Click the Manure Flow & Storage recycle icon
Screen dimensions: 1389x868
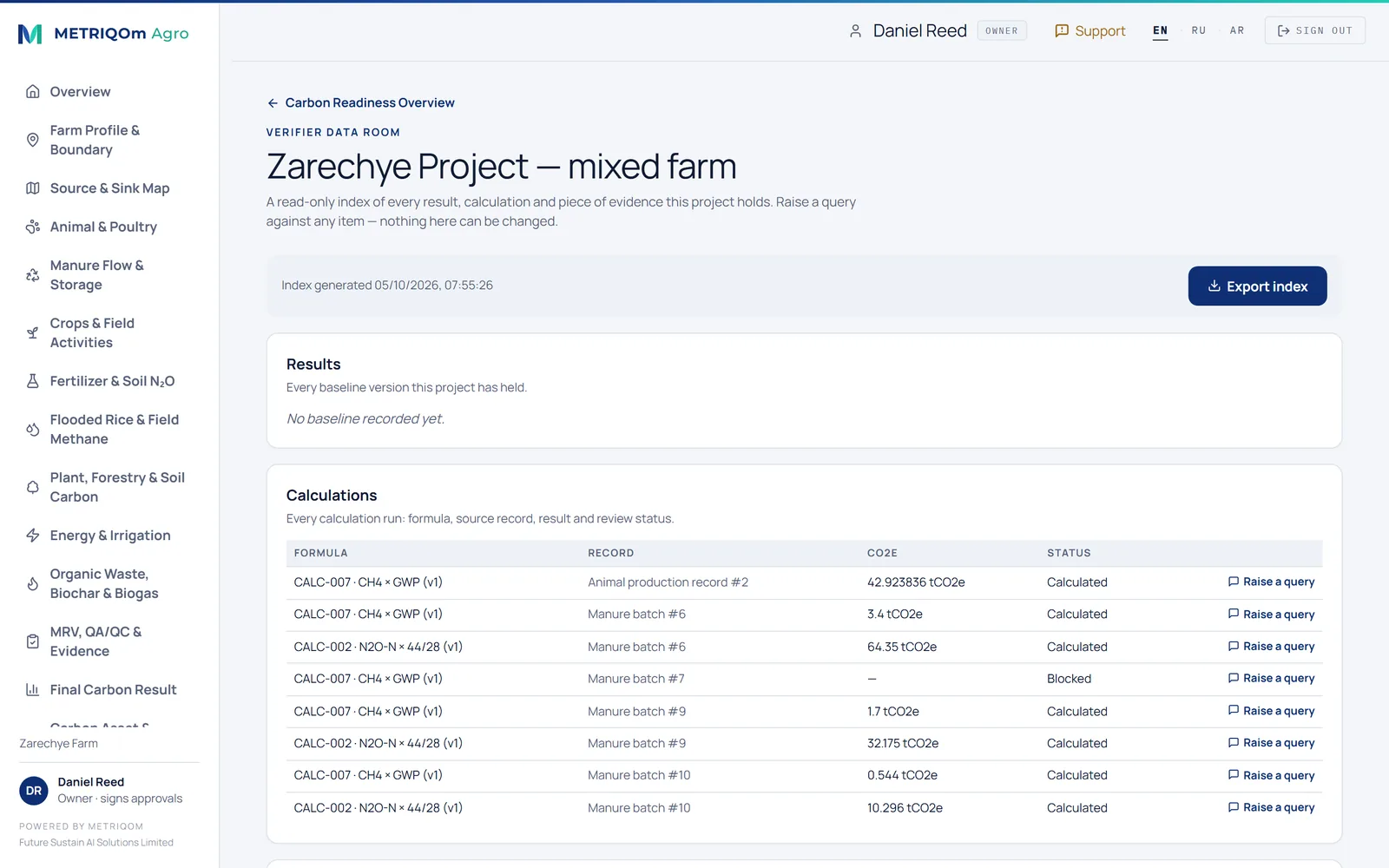click(x=33, y=275)
